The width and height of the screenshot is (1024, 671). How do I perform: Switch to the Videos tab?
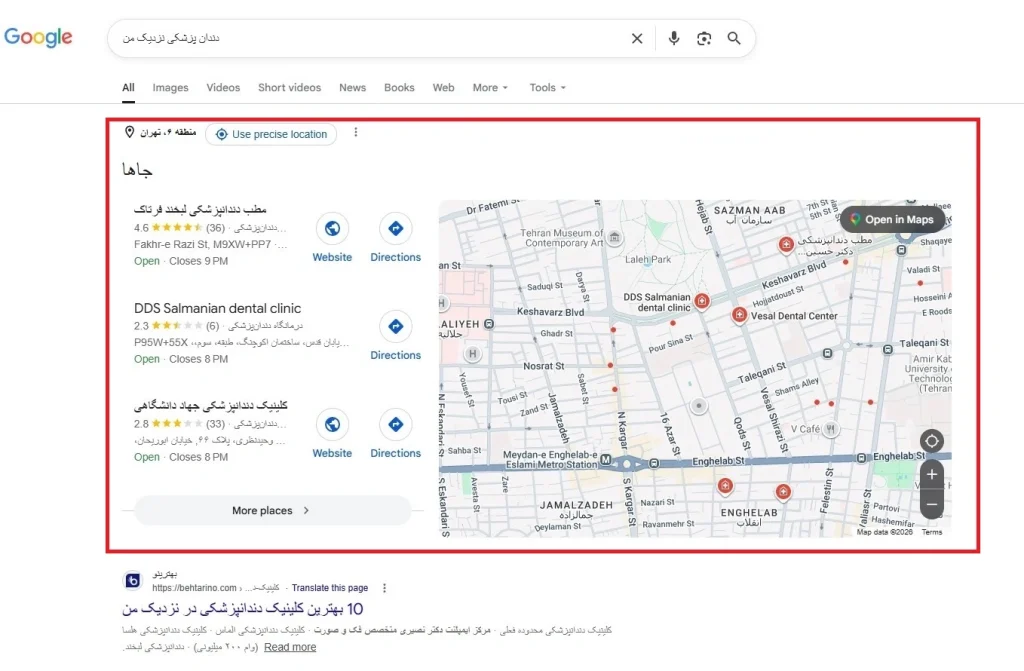(223, 88)
